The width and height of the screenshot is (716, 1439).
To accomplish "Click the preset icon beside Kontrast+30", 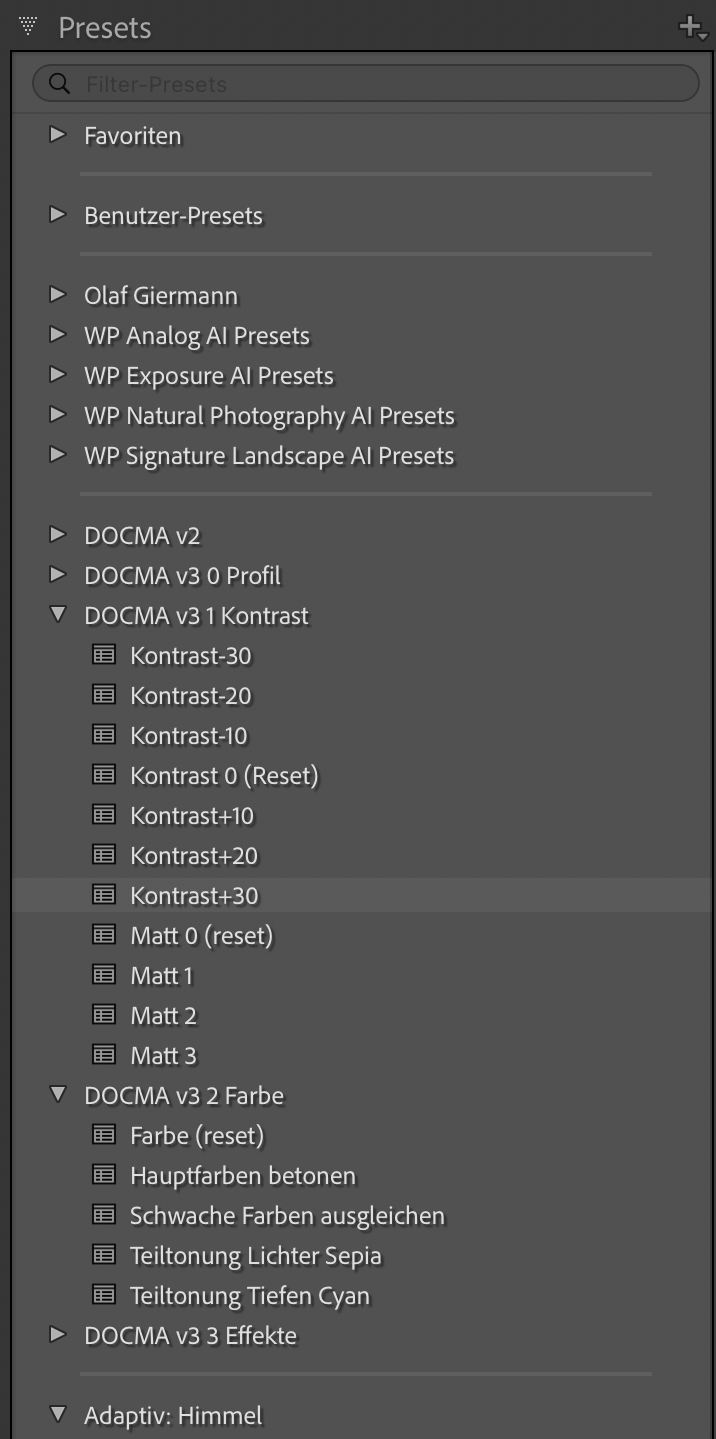I will pyautogui.click(x=104, y=895).
